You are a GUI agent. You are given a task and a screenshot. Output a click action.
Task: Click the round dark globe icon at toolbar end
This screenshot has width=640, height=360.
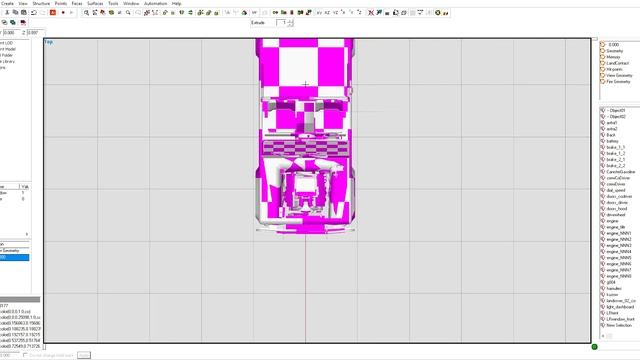tap(438, 13)
